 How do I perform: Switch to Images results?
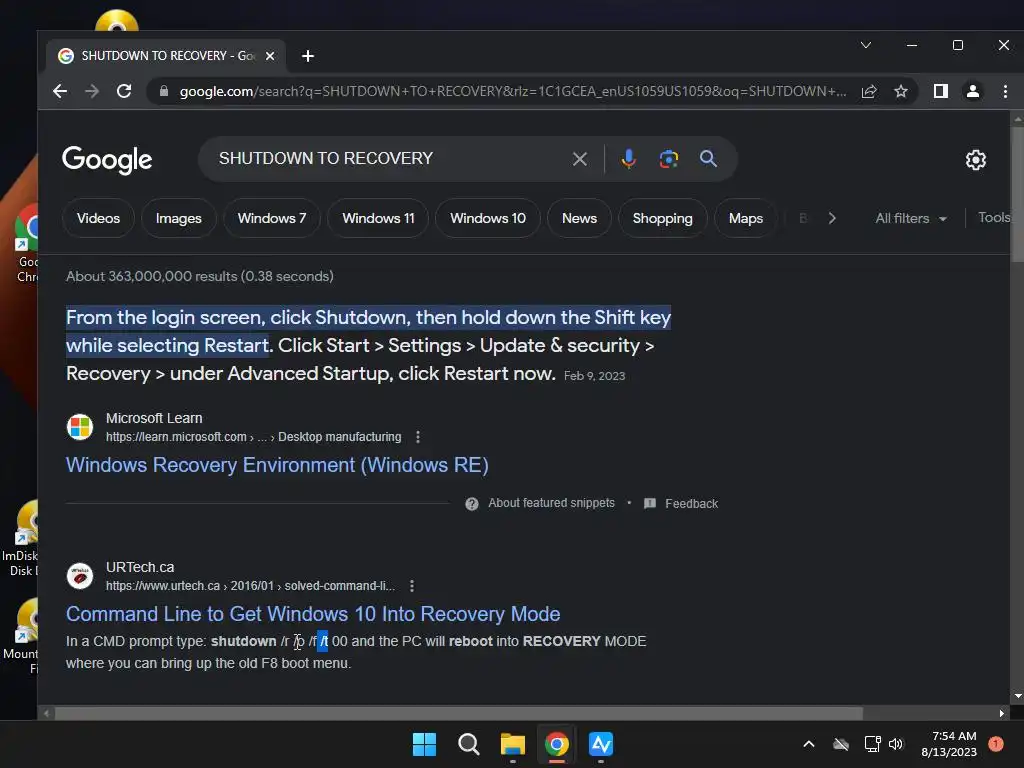coord(178,218)
